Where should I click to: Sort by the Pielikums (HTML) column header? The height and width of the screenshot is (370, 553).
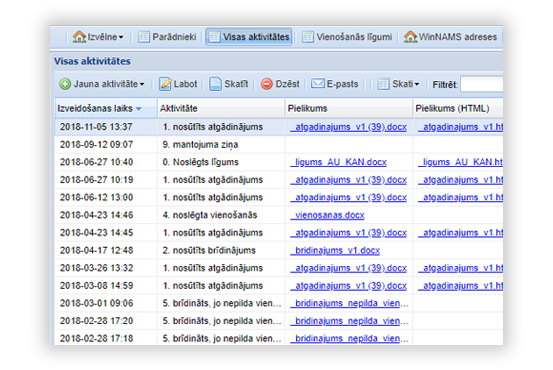point(458,108)
